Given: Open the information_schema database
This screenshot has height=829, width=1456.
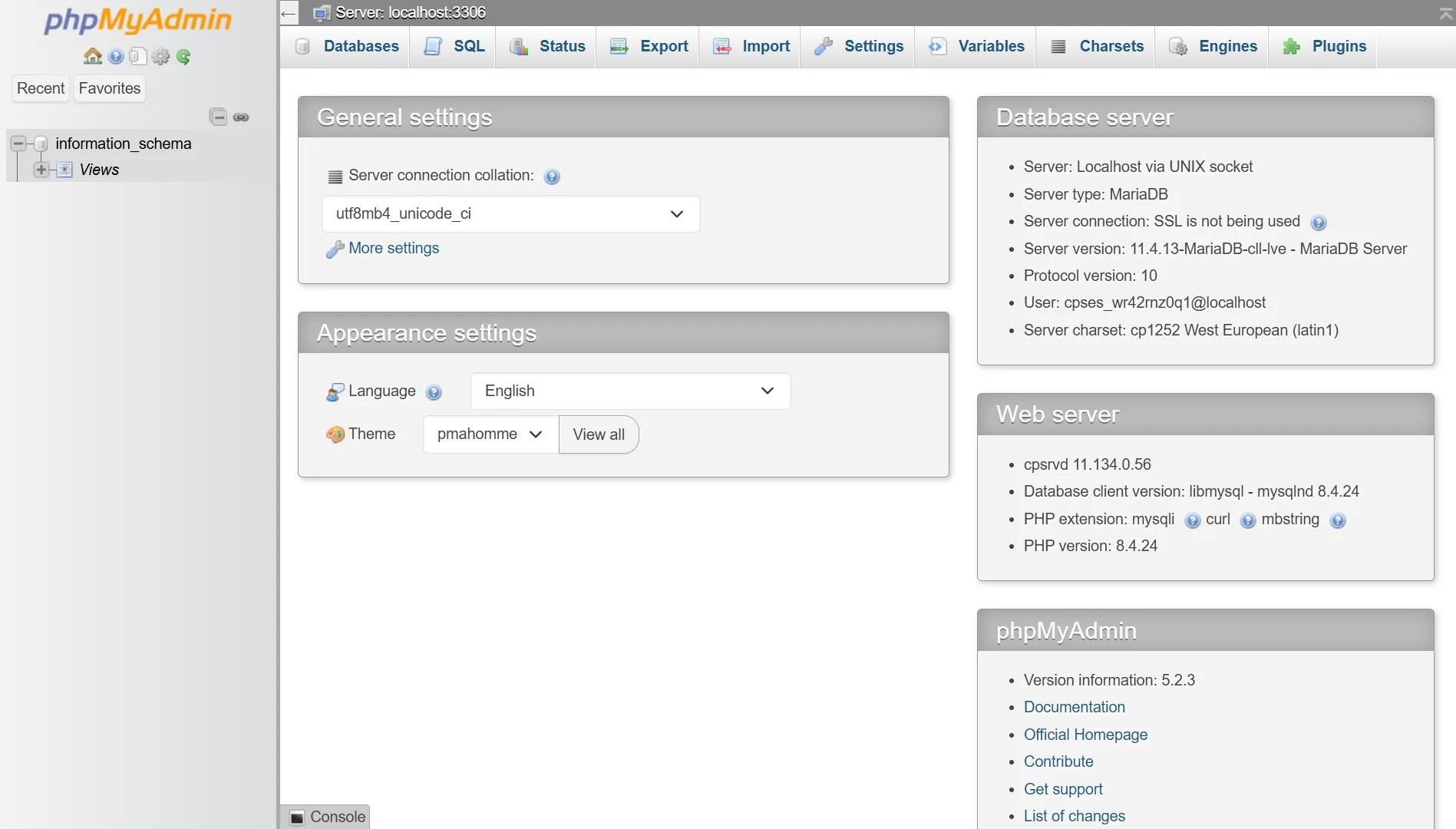Looking at the screenshot, I should (124, 144).
